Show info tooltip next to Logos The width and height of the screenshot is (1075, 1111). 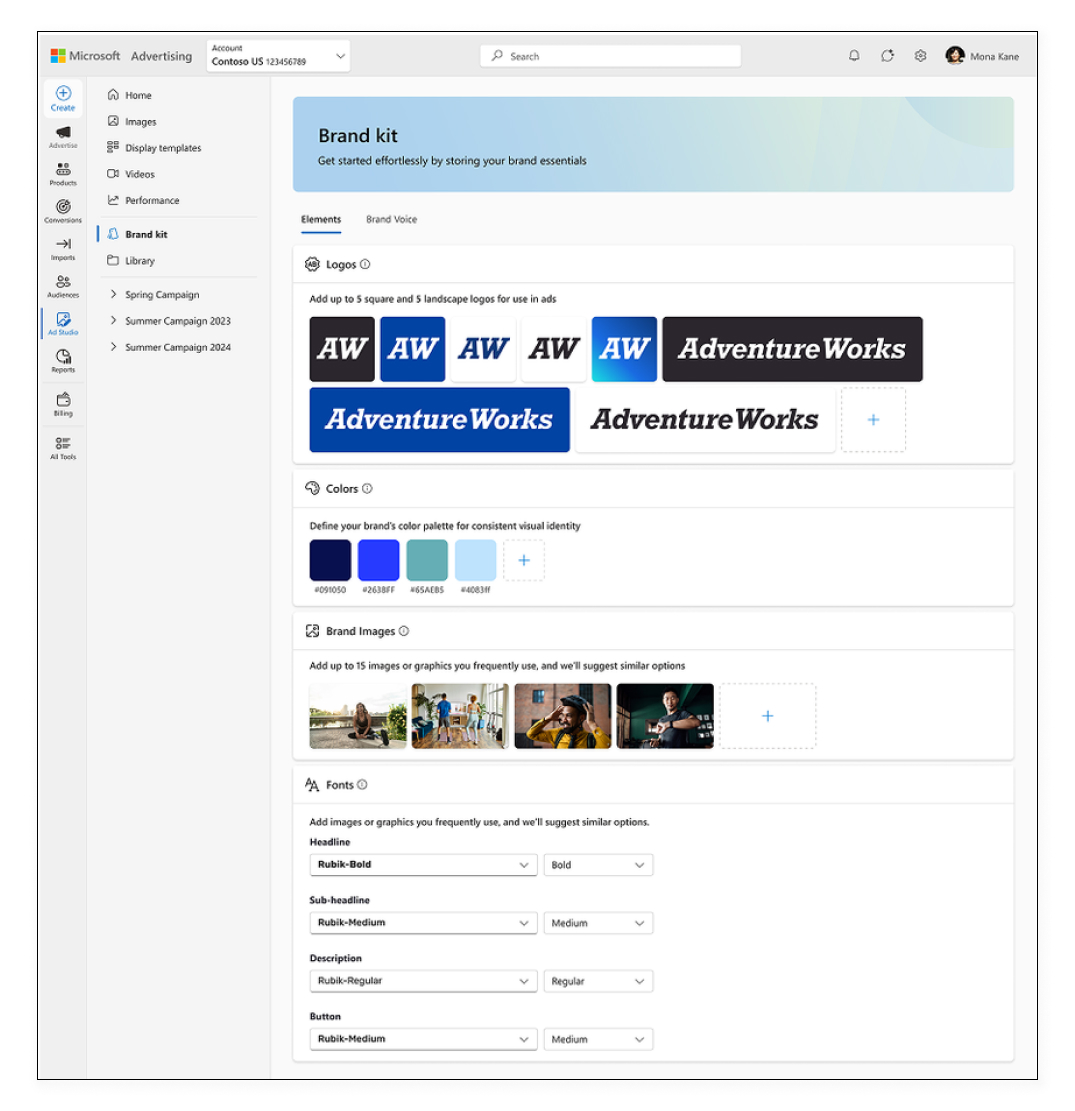click(365, 264)
